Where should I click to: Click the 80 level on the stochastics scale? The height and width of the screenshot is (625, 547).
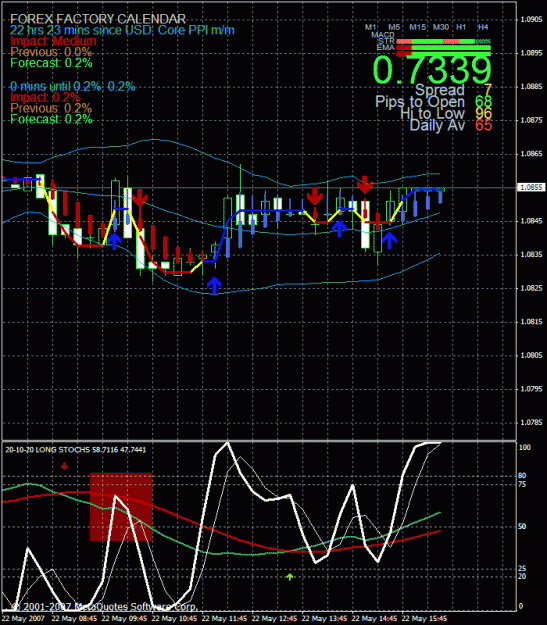pyautogui.click(x=522, y=476)
